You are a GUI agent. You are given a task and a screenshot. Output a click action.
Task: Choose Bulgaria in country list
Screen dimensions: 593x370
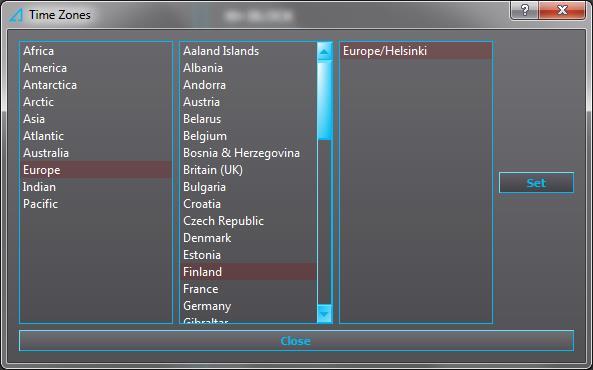248,187
